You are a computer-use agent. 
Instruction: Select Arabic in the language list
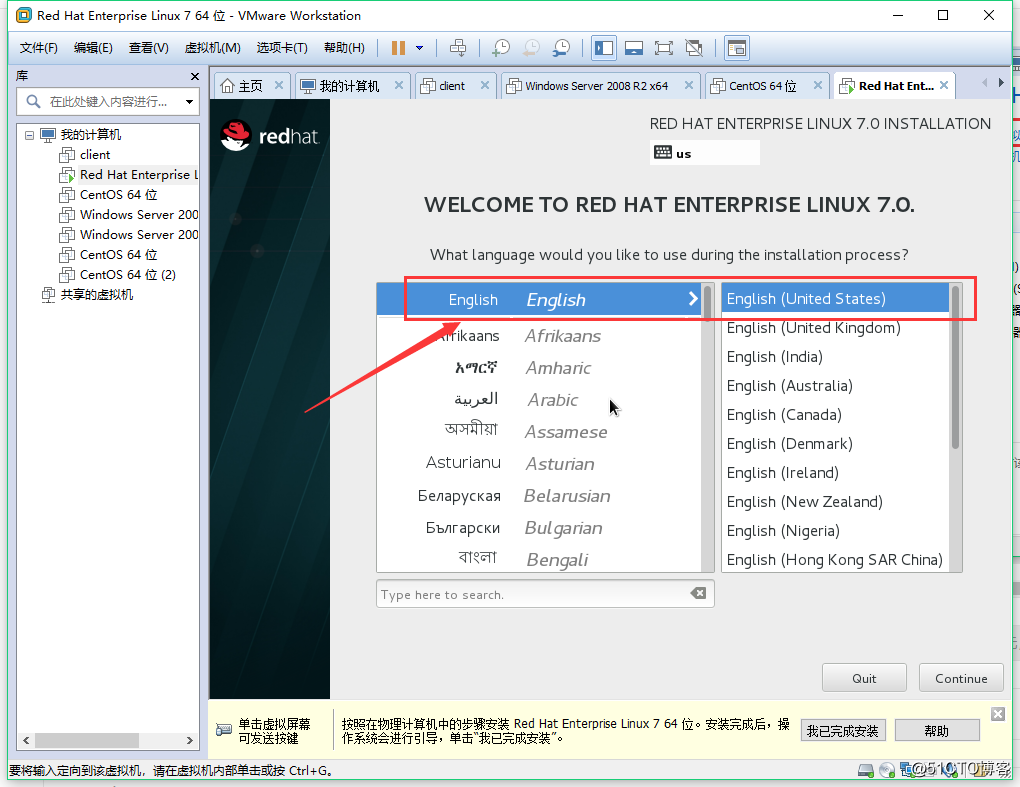pyautogui.click(x=539, y=399)
